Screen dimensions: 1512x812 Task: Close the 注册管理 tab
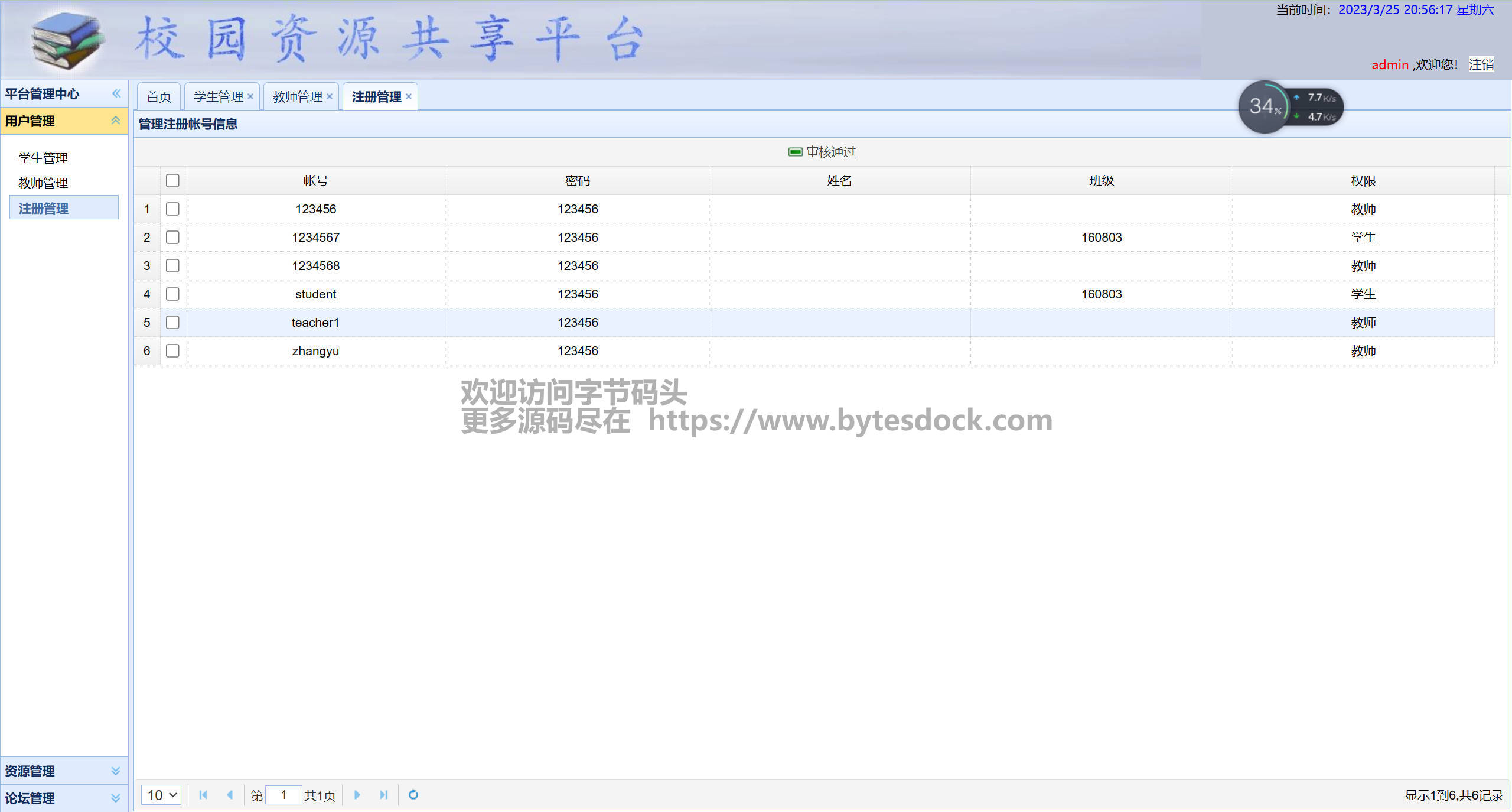(409, 96)
